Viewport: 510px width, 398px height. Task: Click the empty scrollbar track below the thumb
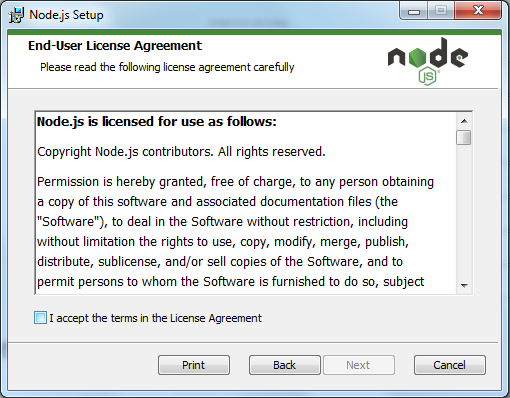(x=464, y=211)
